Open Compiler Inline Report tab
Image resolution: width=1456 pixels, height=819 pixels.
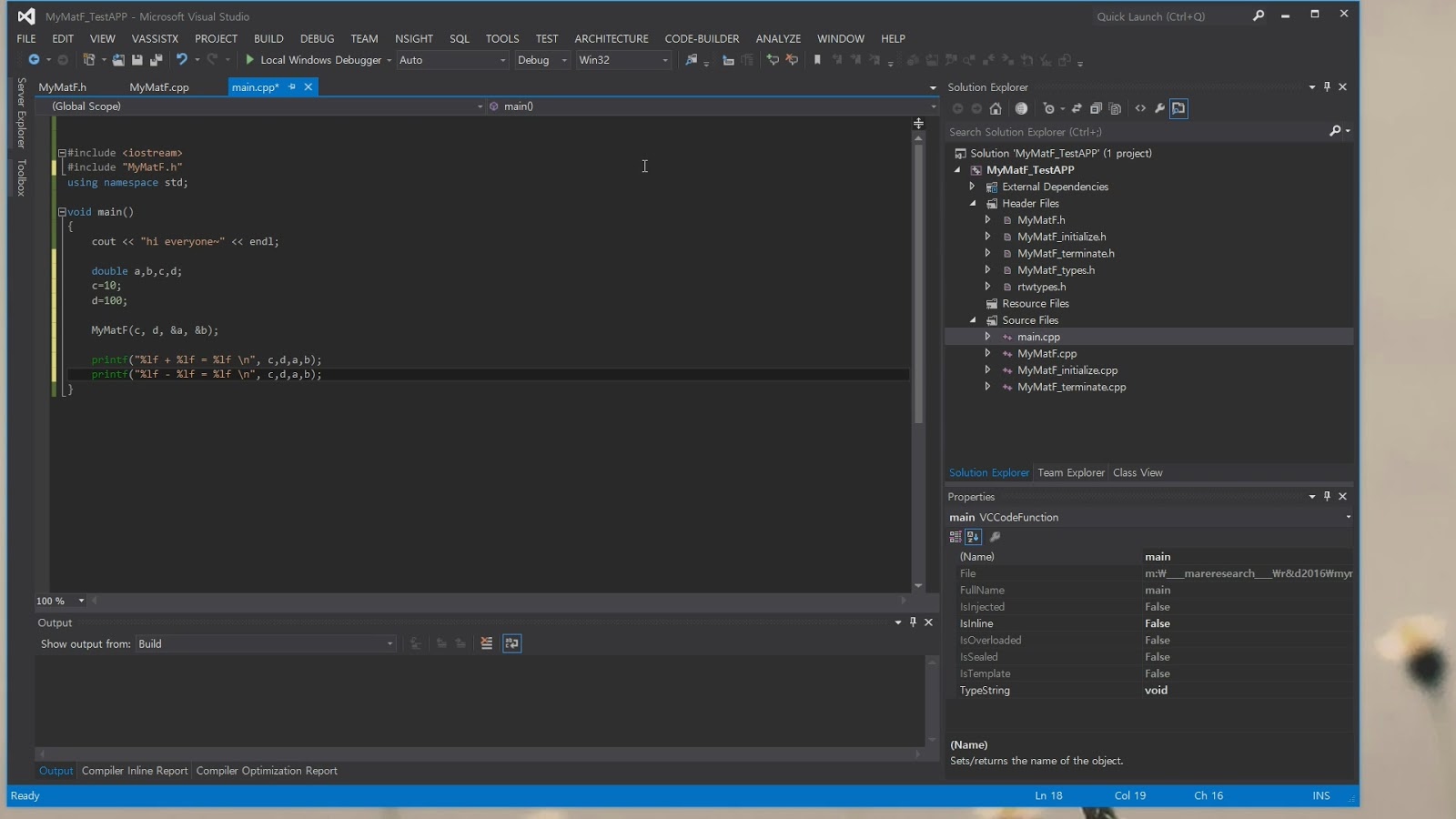point(135,771)
